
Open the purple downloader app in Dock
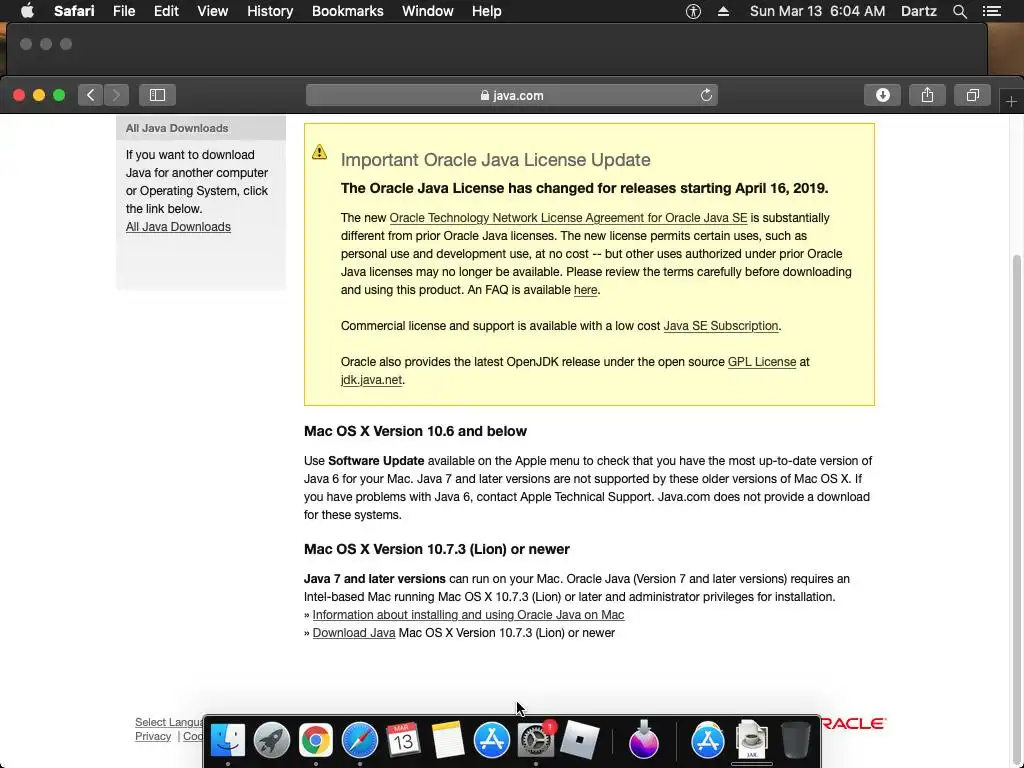(643, 740)
